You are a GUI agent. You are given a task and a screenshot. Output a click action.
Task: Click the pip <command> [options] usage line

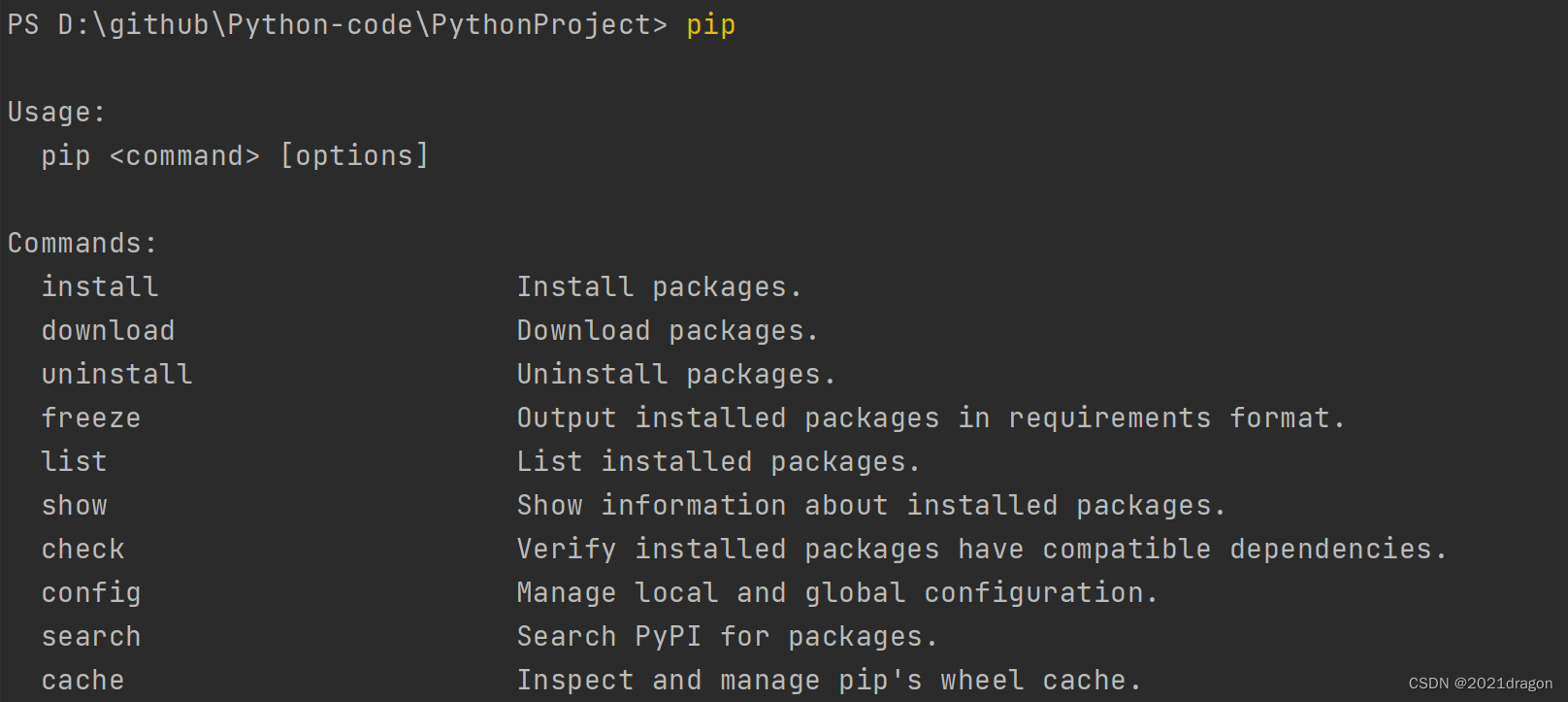[x=235, y=156]
